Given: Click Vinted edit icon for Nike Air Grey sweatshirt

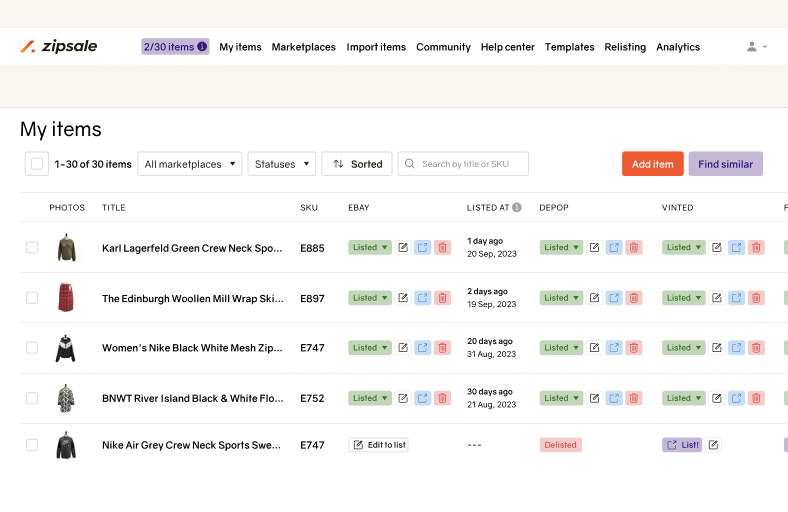Looking at the screenshot, I should pos(714,445).
